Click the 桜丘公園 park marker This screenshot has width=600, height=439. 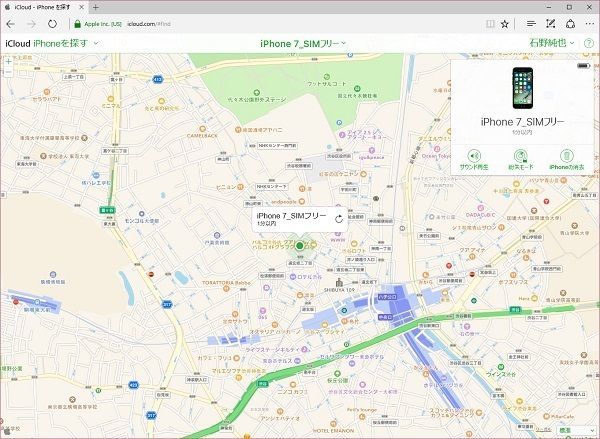(337, 374)
